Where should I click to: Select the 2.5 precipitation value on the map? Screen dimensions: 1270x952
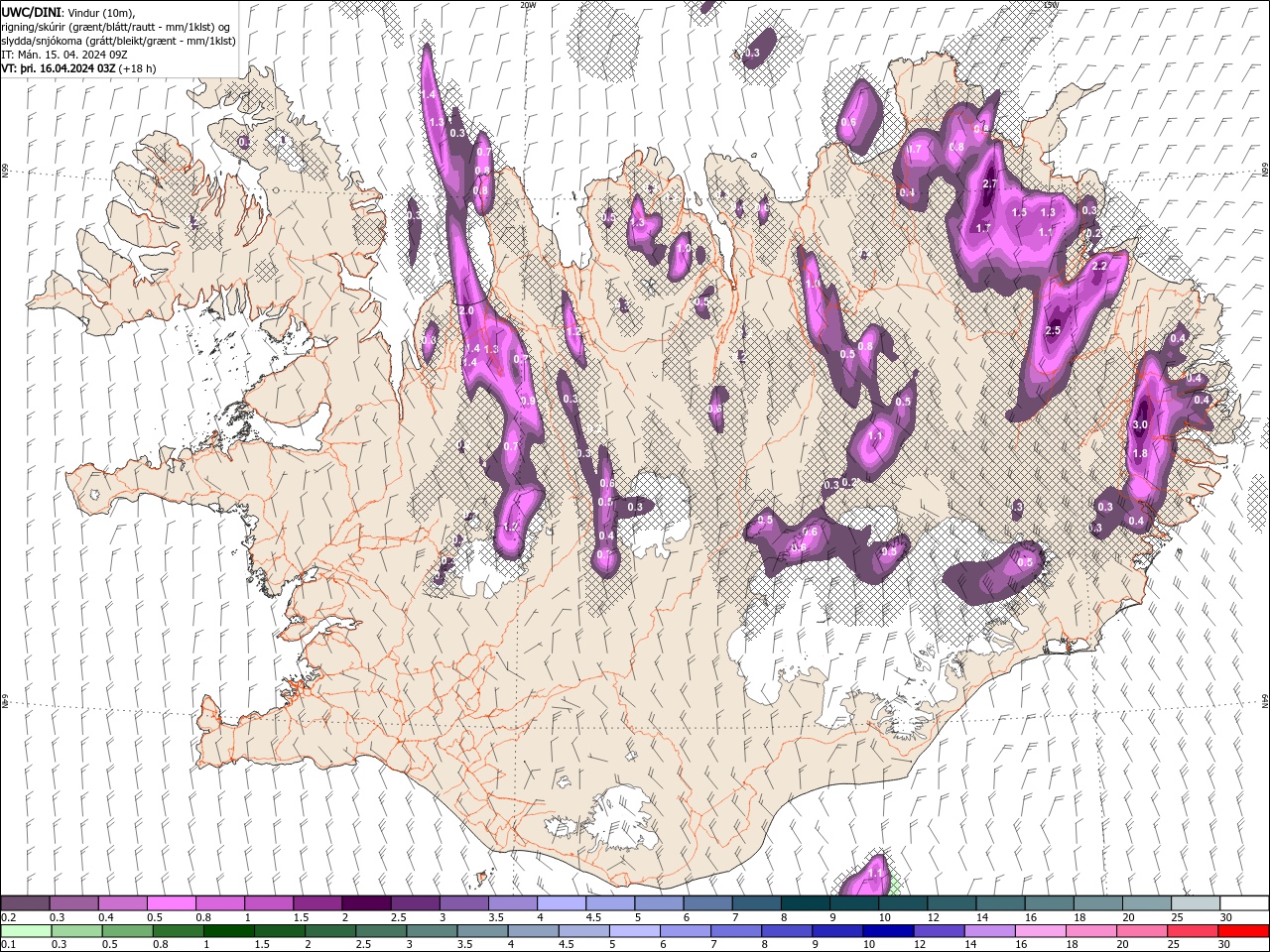coord(1054,330)
